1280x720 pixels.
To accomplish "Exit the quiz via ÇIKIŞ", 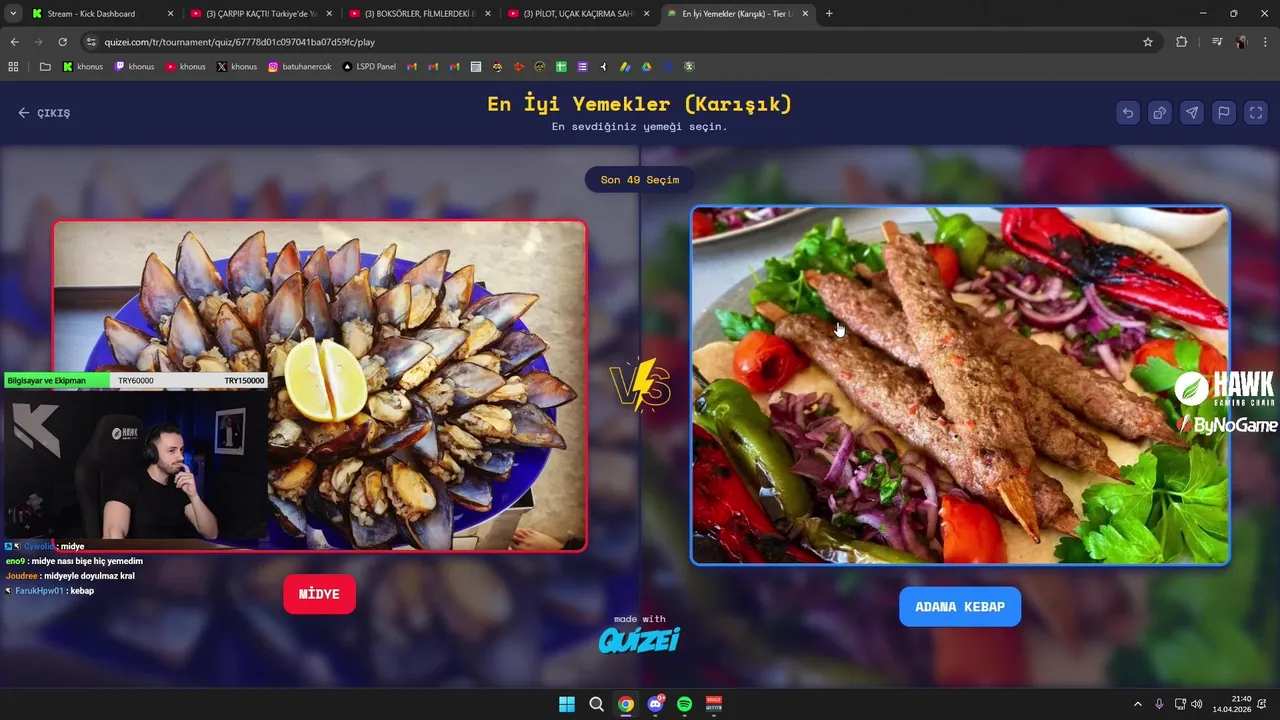I will (44, 113).
